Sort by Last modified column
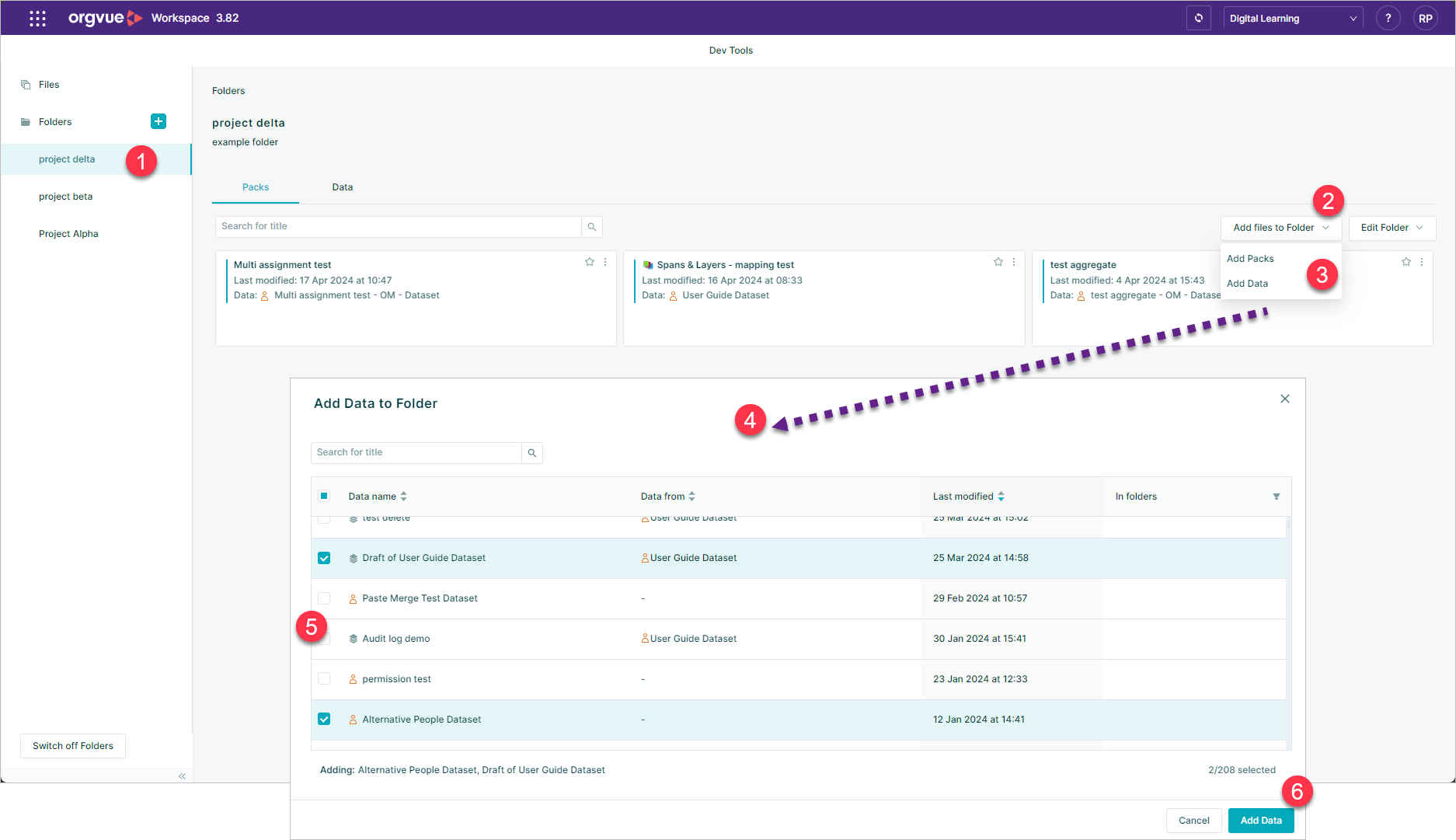Image resolution: width=1456 pixels, height=840 pixels. coord(969,497)
